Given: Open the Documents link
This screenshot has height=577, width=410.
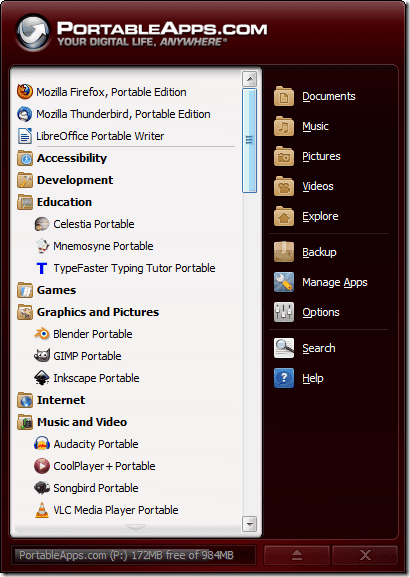Looking at the screenshot, I should pyautogui.click(x=329, y=96).
